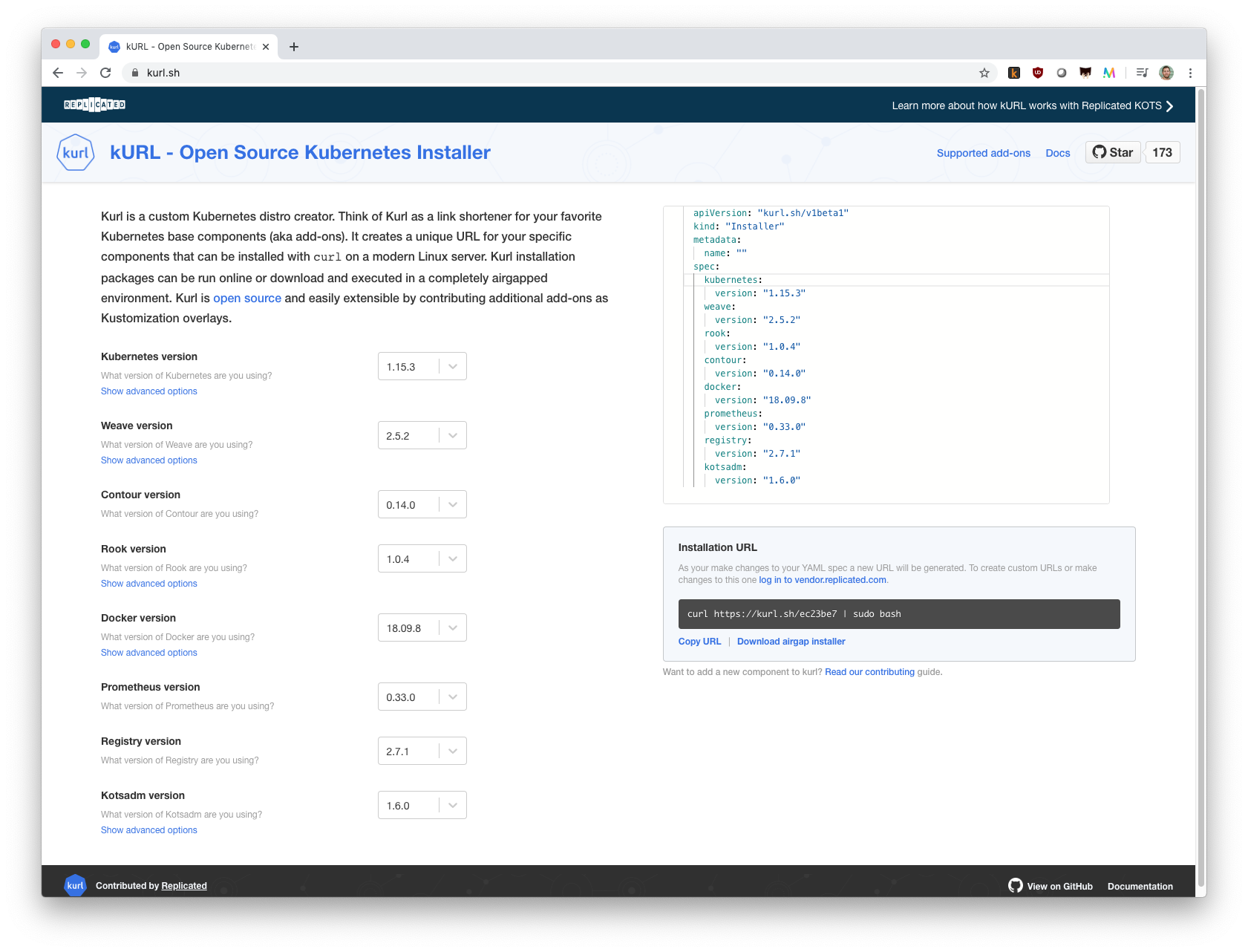
Task: Click the Replicated logo in the top banner
Action: point(94,105)
